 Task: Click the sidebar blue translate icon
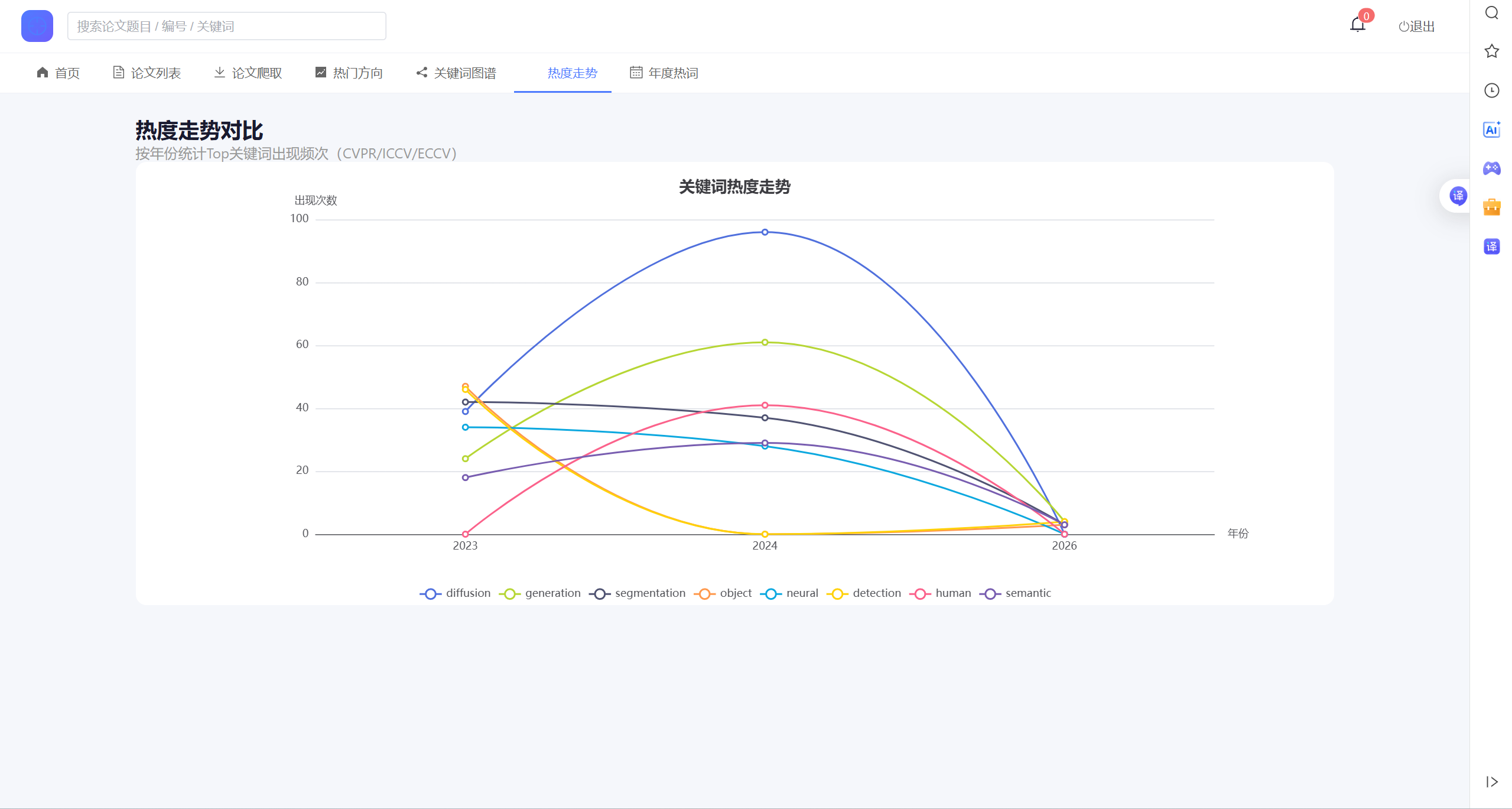click(1492, 246)
